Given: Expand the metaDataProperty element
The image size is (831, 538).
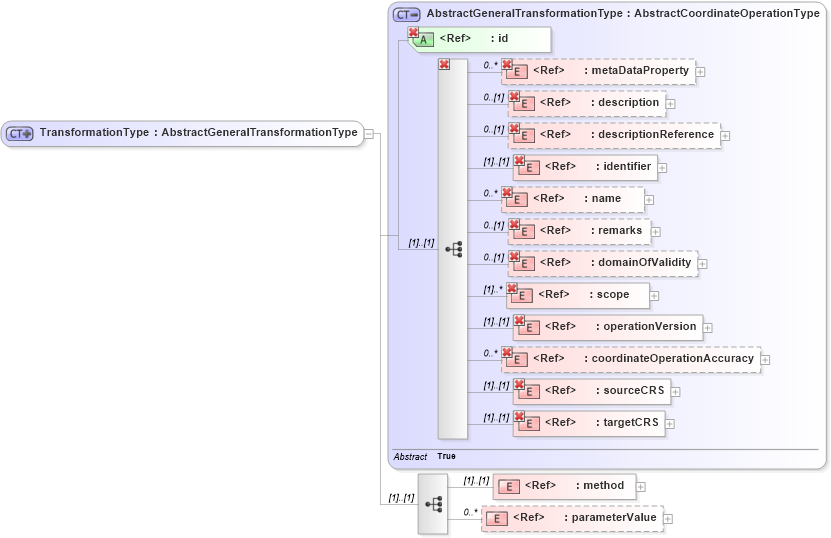Looking at the screenshot, I should click(700, 72).
